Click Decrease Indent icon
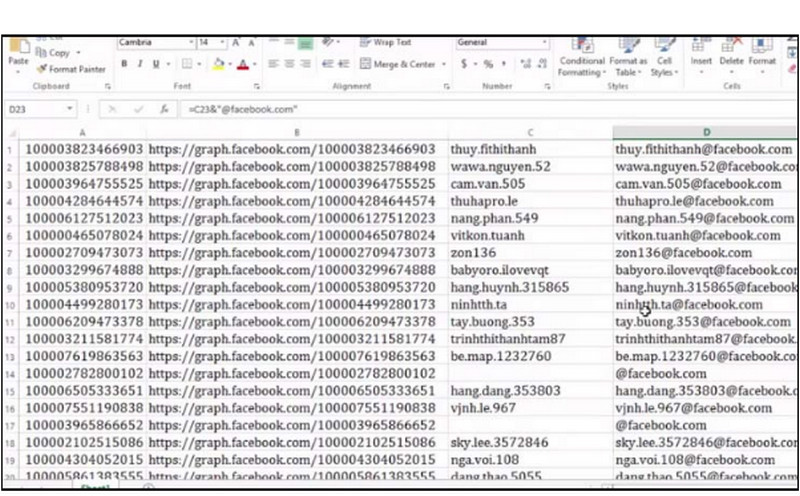This screenshot has width=800, height=496. (x=328, y=64)
